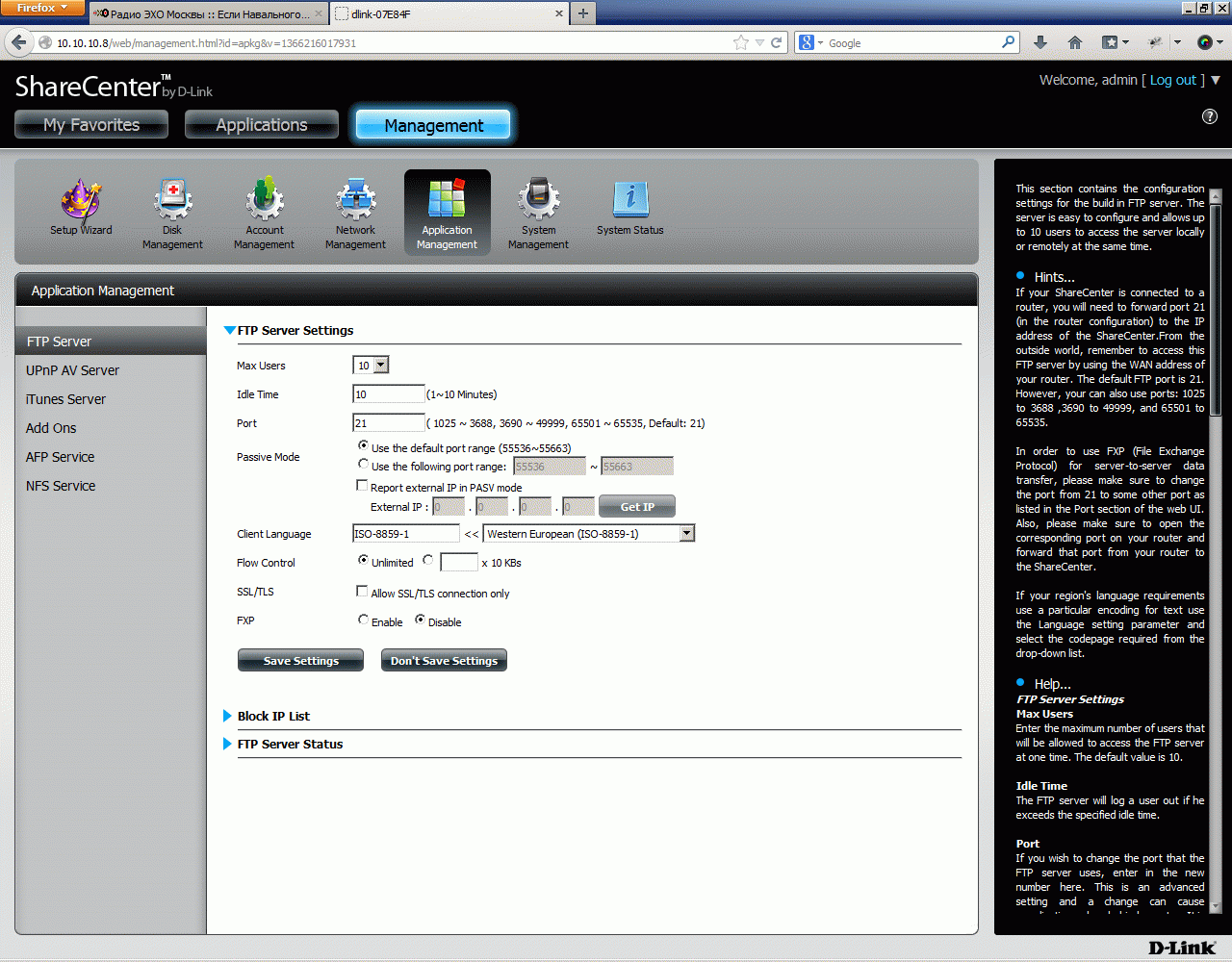Open the Firefox application menu
Image resolution: width=1232 pixels, height=962 pixels.
pos(42,8)
